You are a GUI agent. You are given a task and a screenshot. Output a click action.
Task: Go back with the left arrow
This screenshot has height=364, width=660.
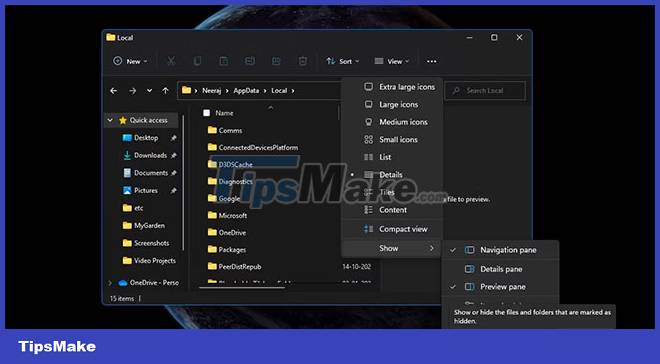click(x=114, y=90)
